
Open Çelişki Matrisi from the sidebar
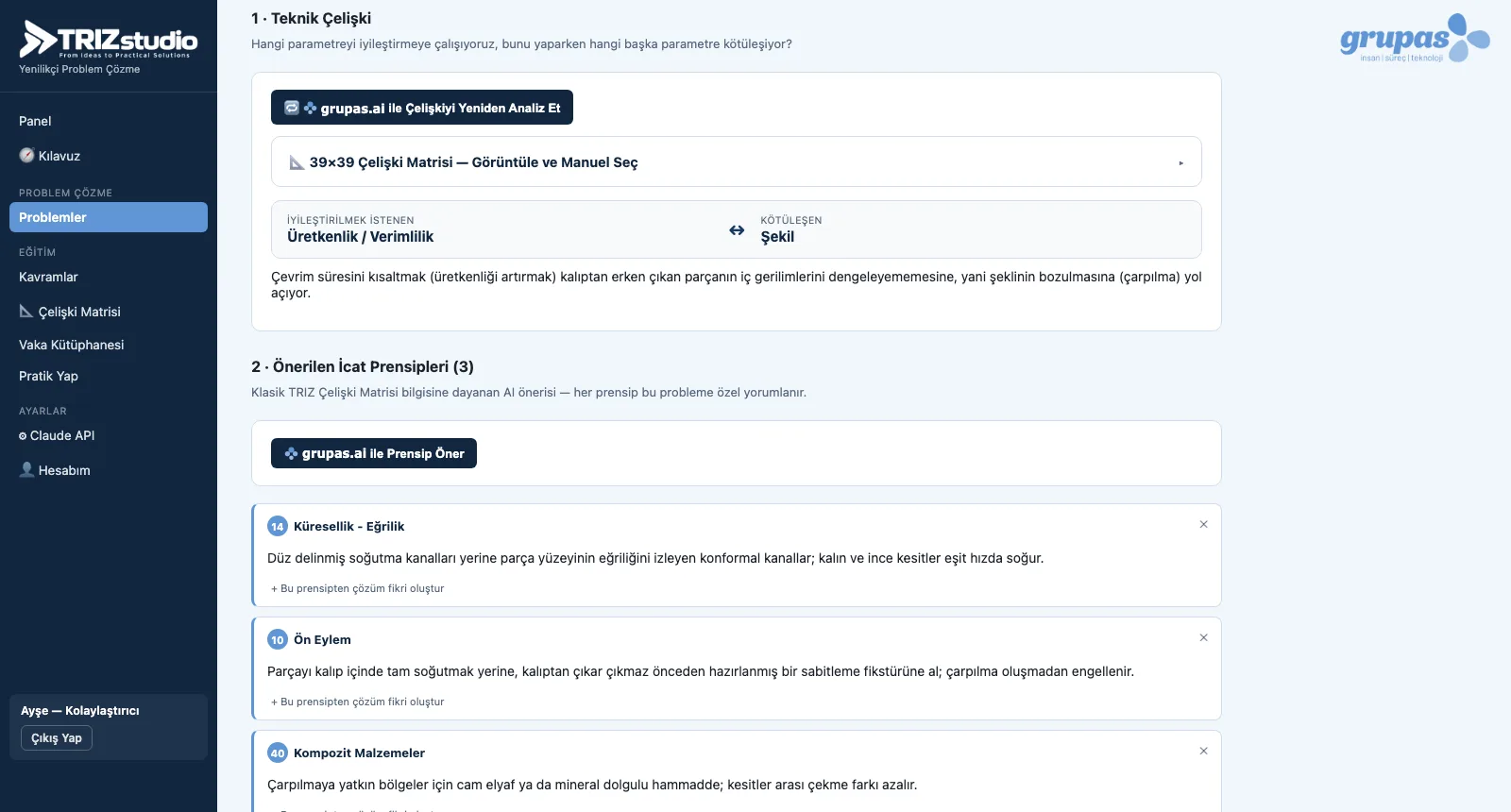click(x=79, y=312)
